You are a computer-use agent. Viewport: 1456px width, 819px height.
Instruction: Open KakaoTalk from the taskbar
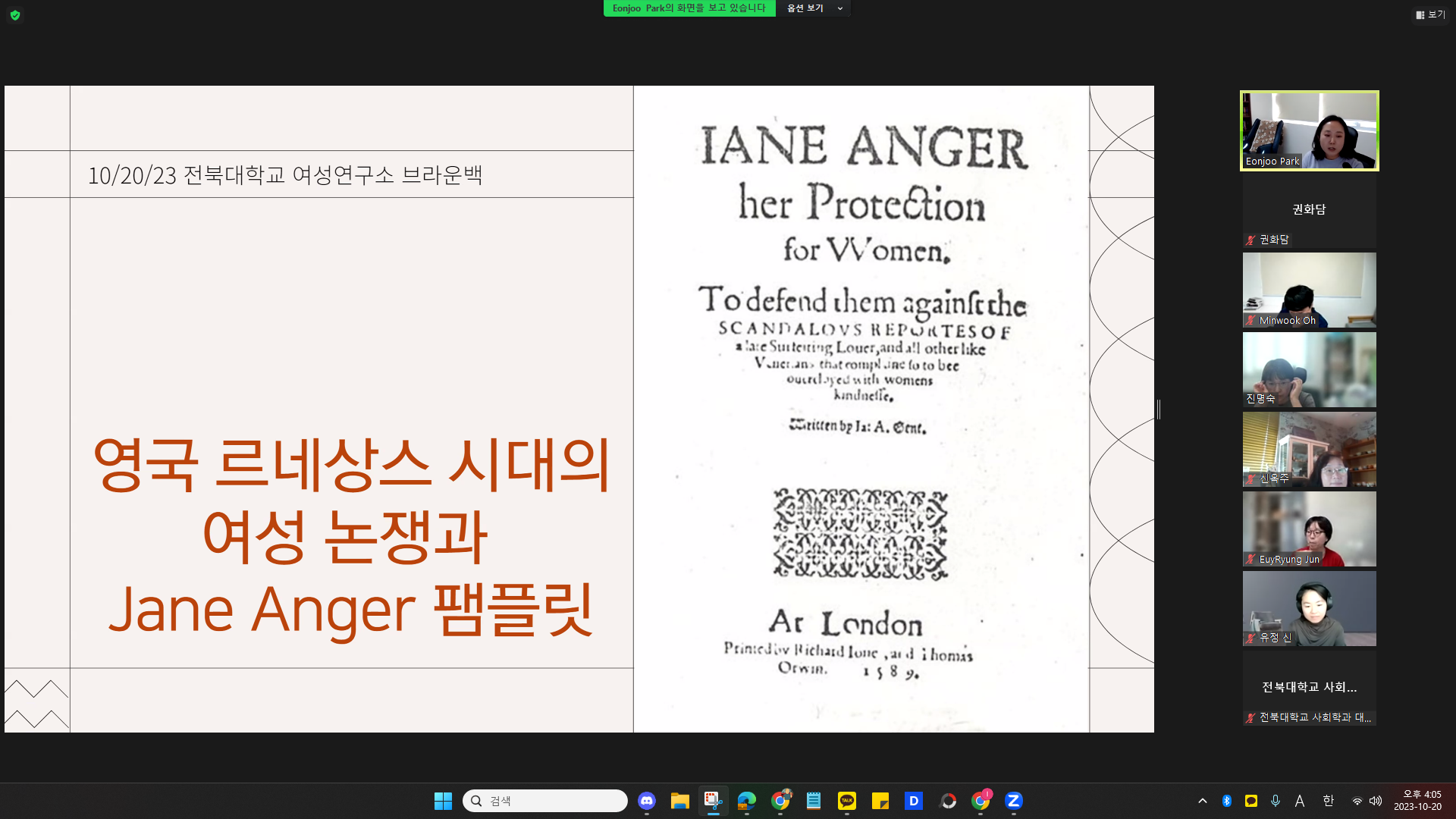point(846,800)
